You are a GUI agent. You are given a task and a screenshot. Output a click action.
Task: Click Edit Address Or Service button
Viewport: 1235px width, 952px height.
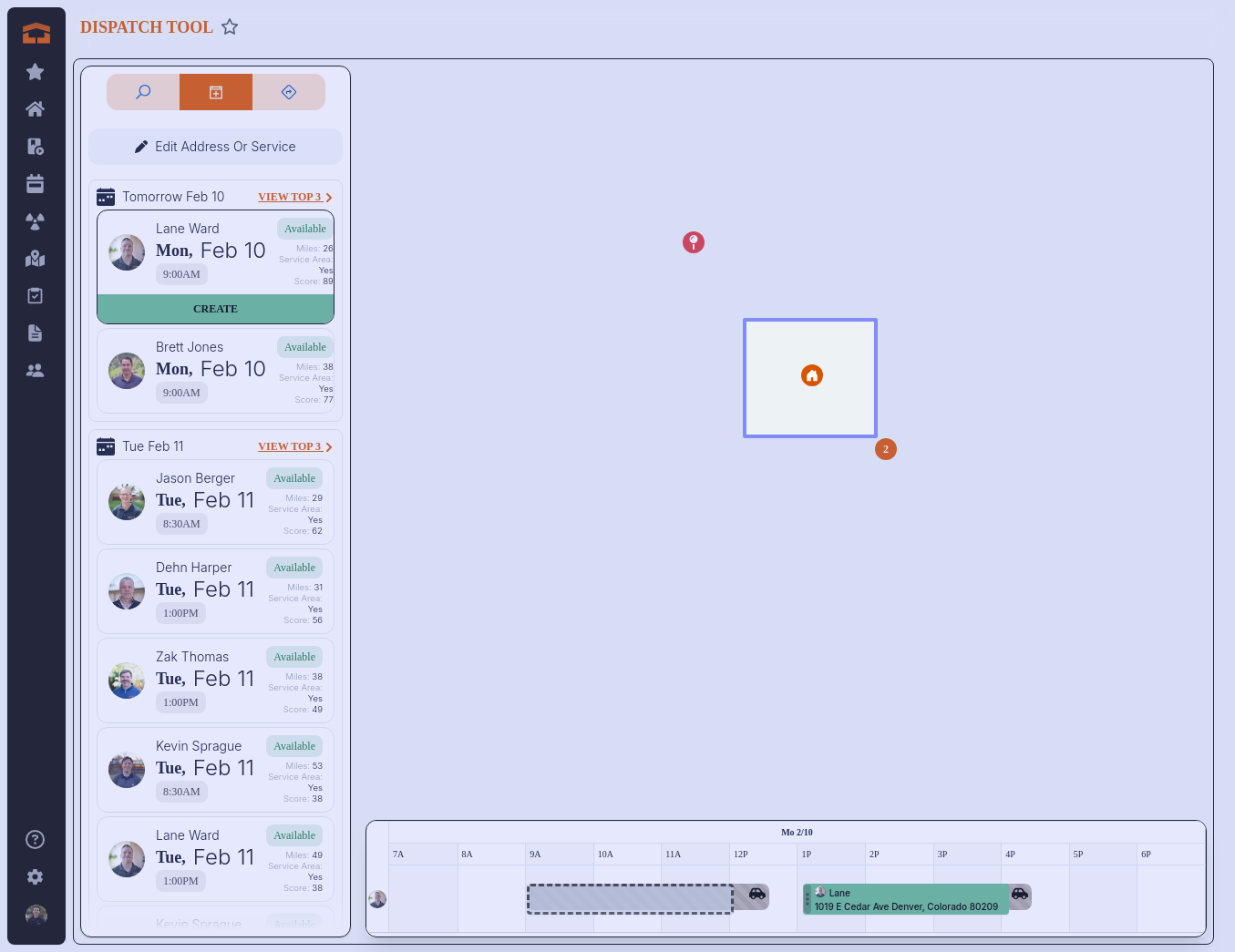tap(215, 147)
